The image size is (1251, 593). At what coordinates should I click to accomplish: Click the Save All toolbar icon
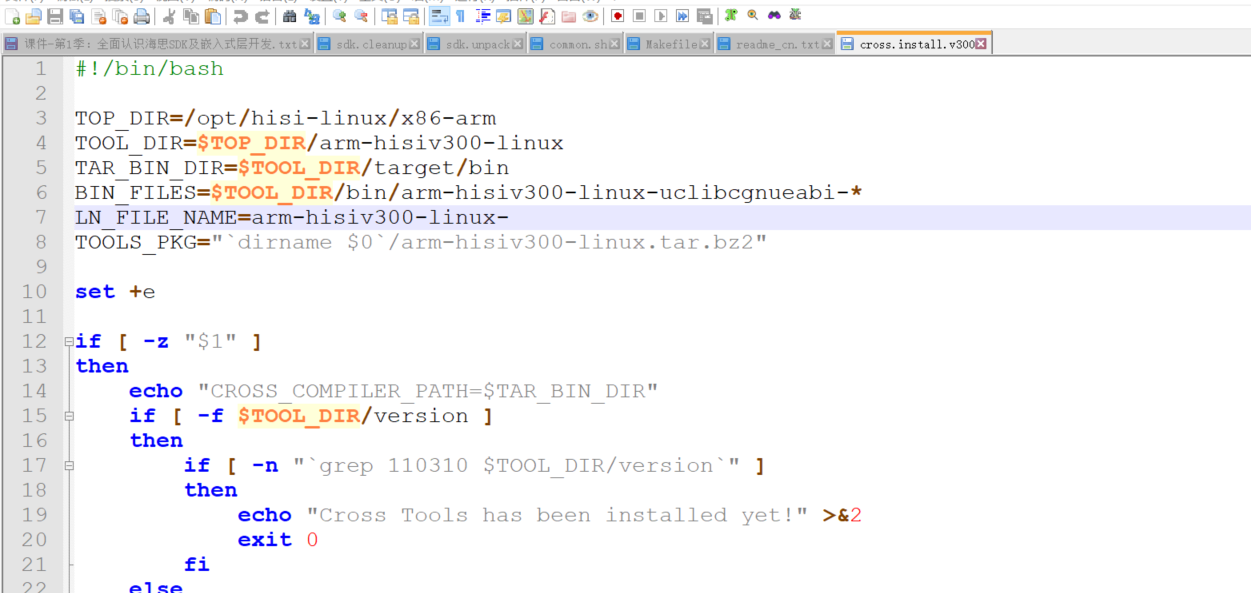pos(77,16)
